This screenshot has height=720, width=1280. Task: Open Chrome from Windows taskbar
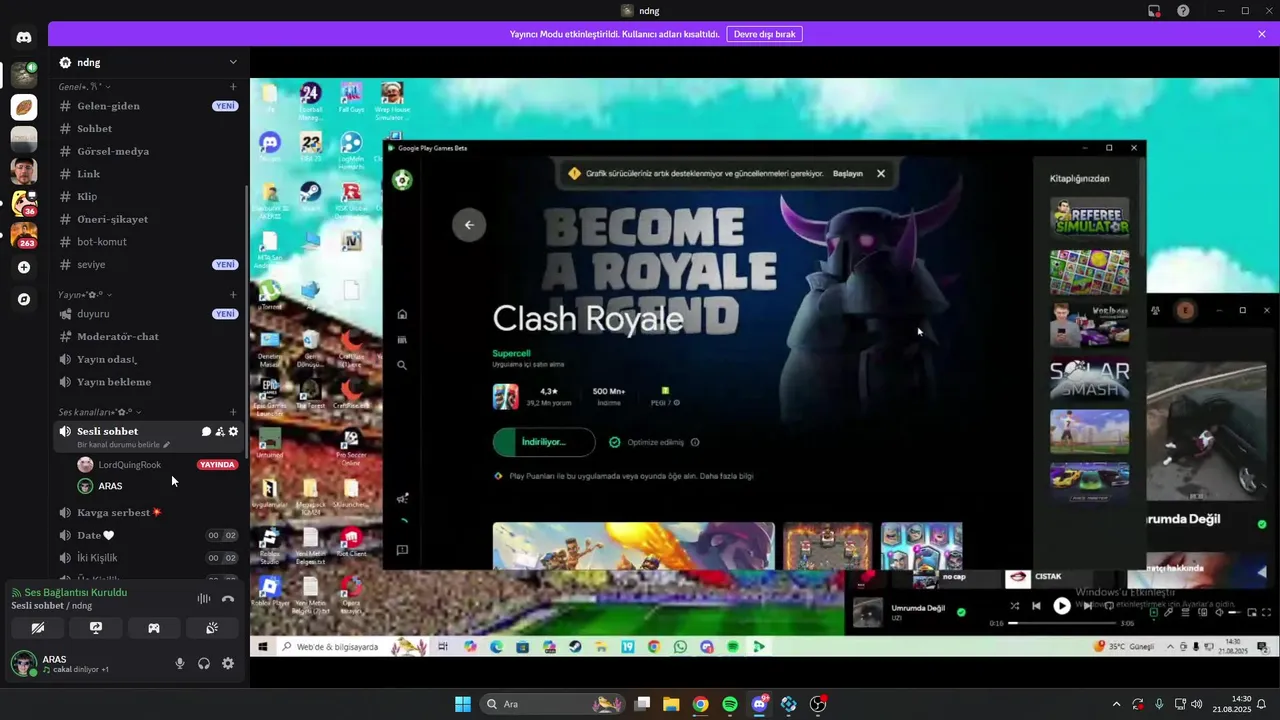(x=701, y=704)
